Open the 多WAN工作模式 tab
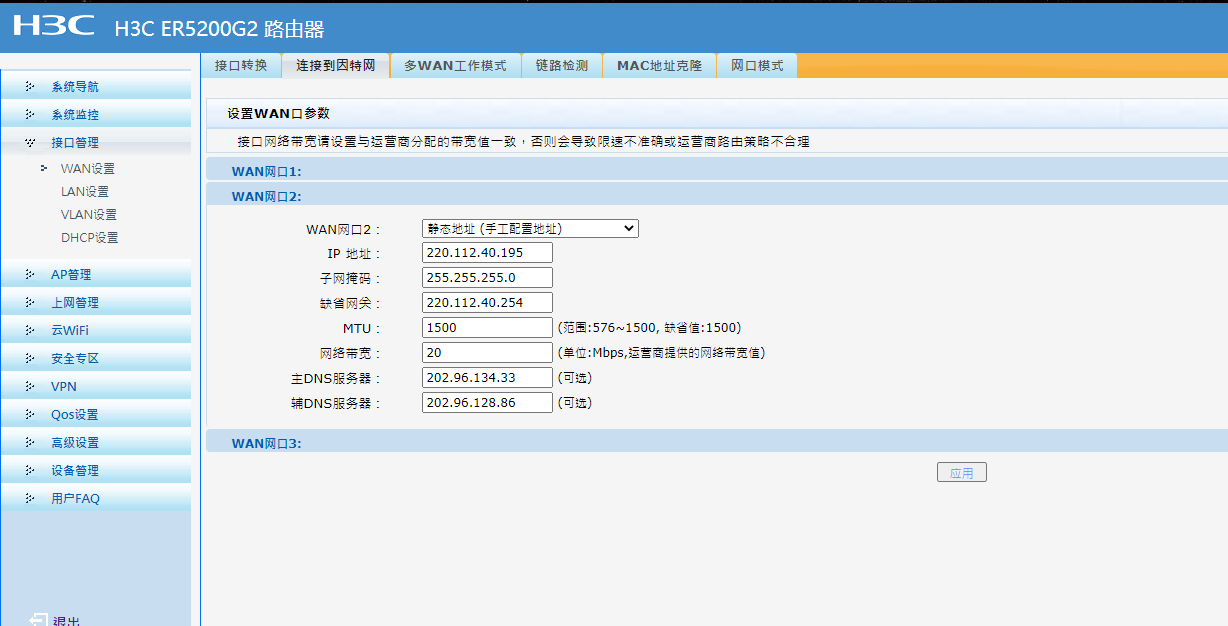The width and height of the screenshot is (1228, 626). pos(455,66)
